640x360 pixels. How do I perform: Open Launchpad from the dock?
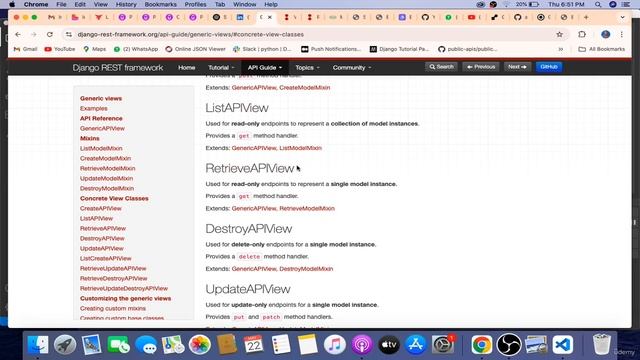tap(65, 345)
